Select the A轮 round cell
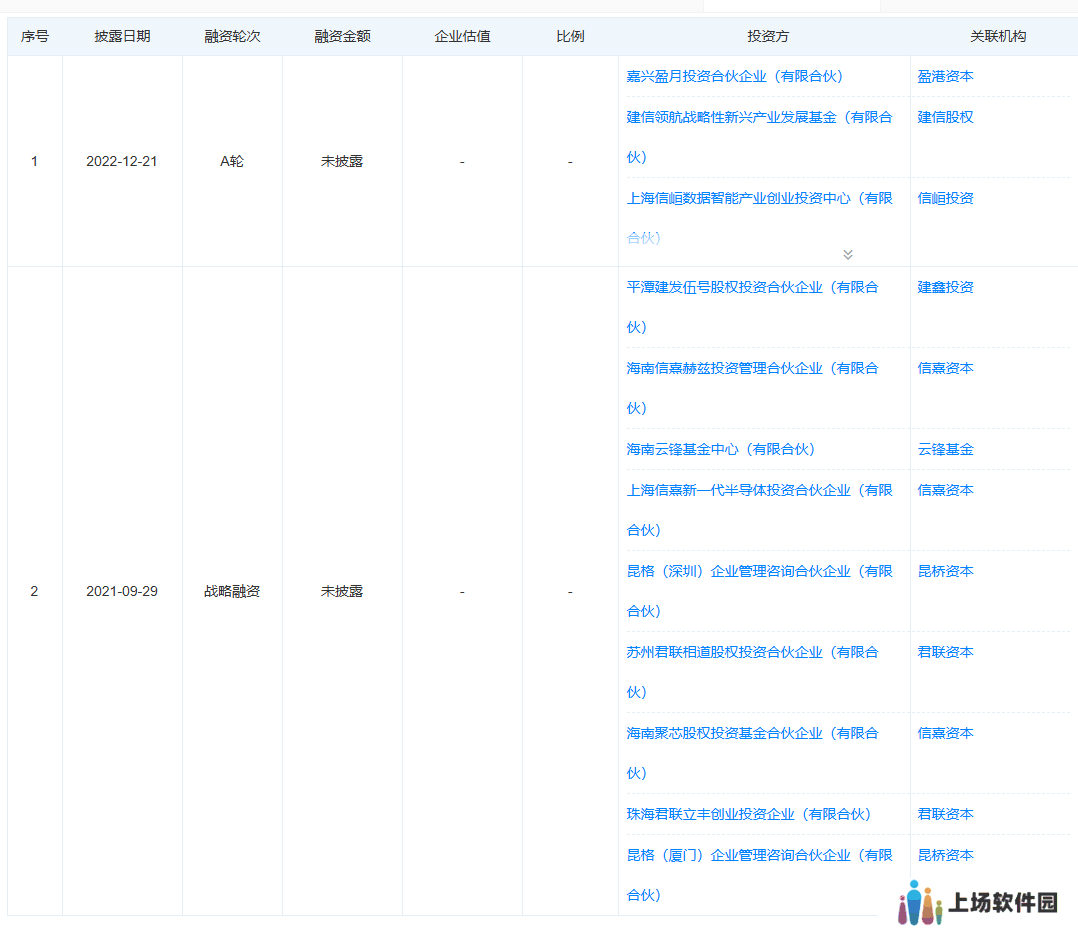The image size is (1078, 928). point(232,162)
